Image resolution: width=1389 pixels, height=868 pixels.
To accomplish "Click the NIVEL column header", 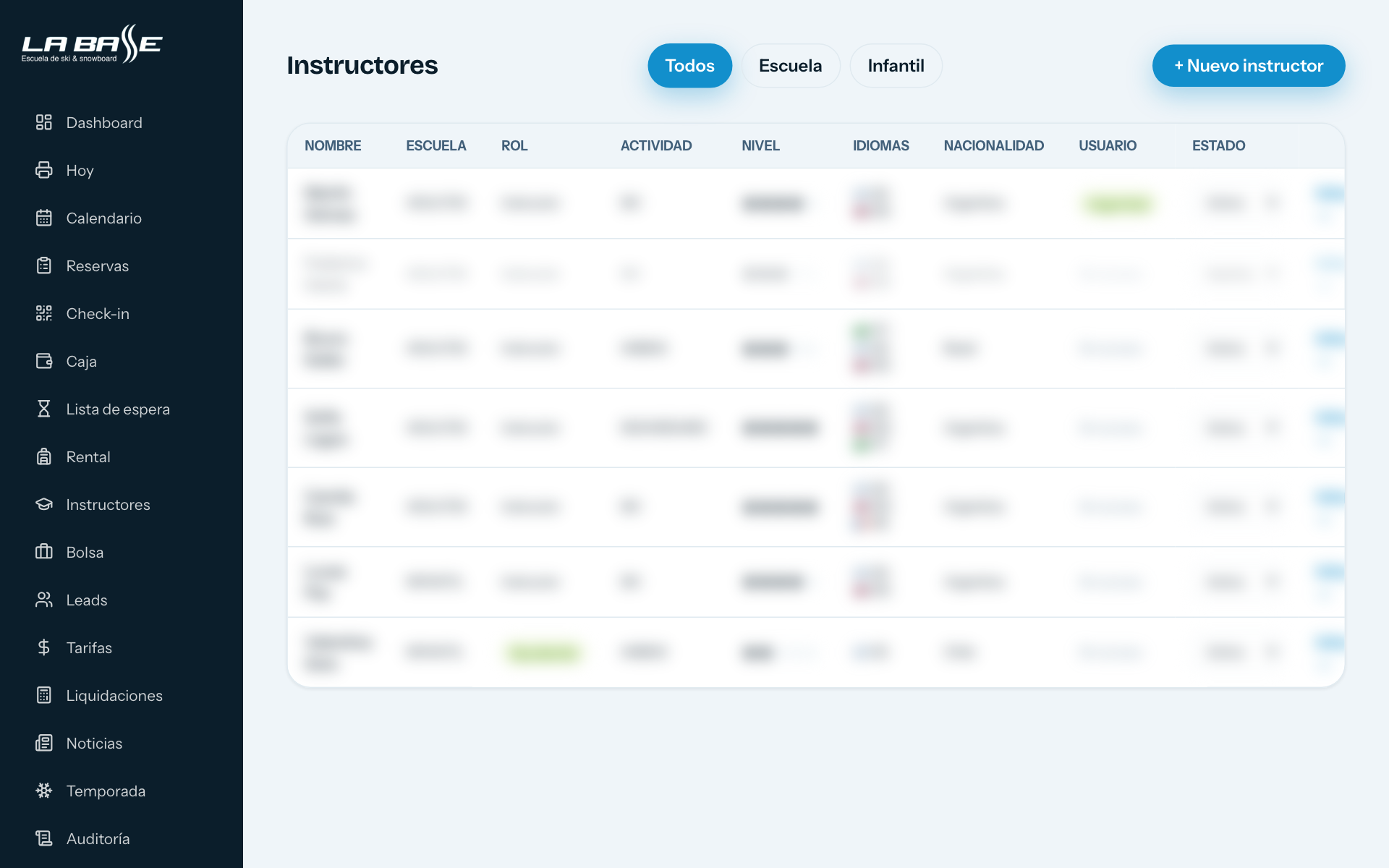I will tap(760, 146).
